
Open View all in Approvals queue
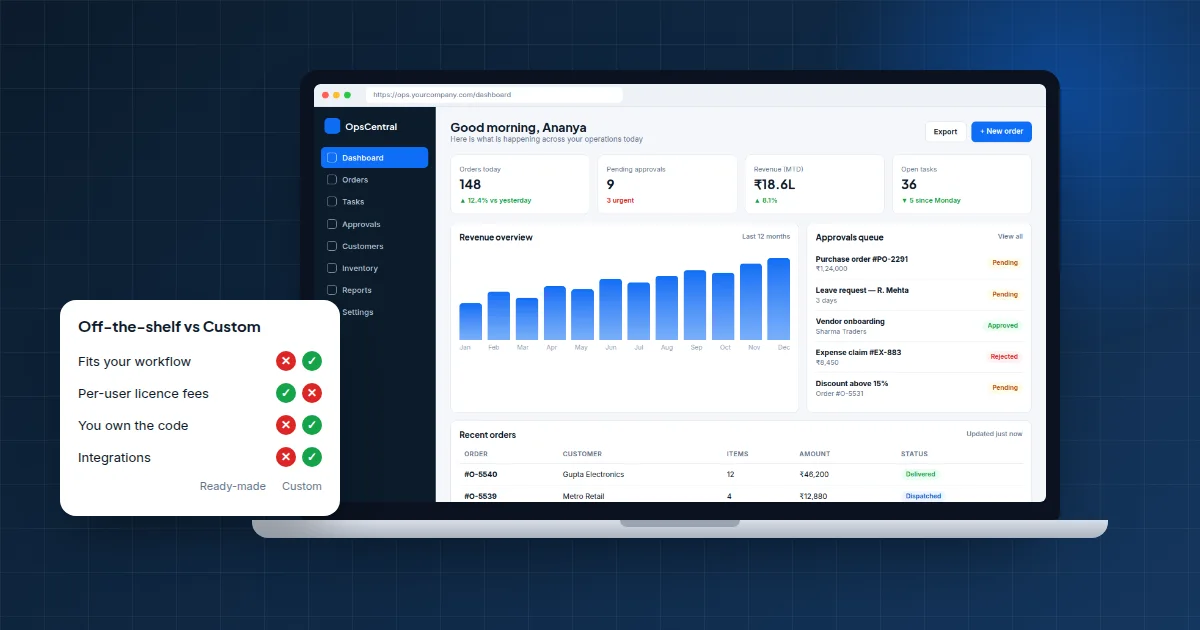tap(1010, 237)
